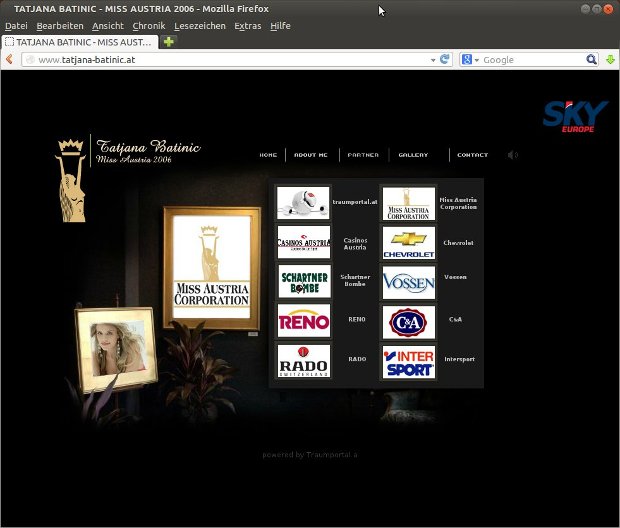Image resolution: width=620 pixels, height=528 pixels.
Task: Expand the URL history dropdown arrow
Action: pyautogui.click(x=433, y=60)
